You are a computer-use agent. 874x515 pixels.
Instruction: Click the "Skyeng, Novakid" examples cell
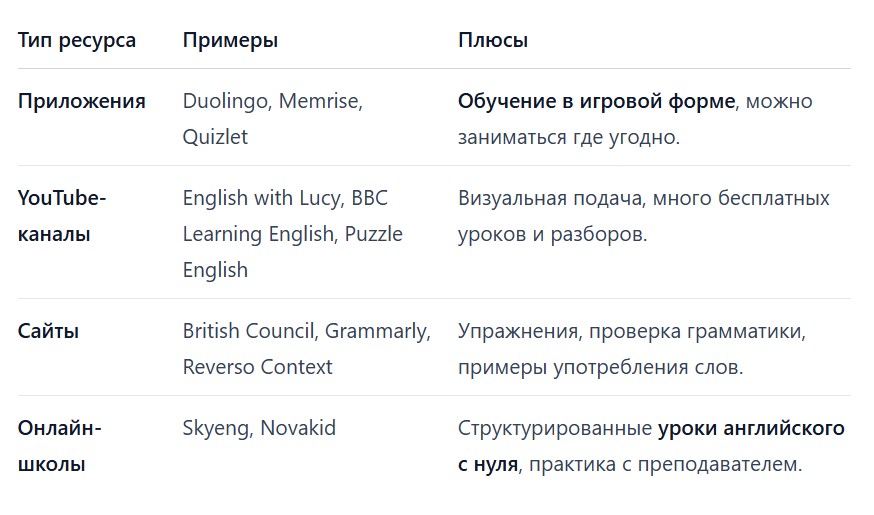click(x=259, y=428)
